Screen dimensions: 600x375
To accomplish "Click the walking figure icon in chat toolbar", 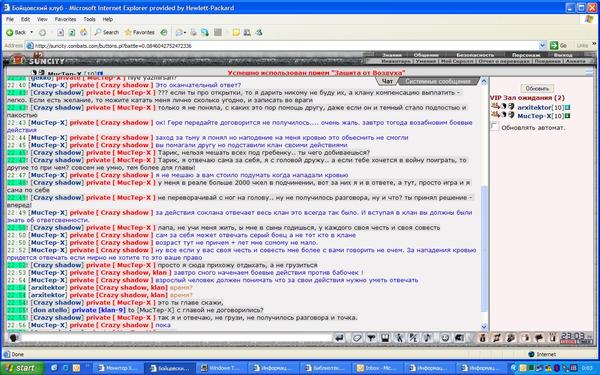I will [x=399, y=338].
